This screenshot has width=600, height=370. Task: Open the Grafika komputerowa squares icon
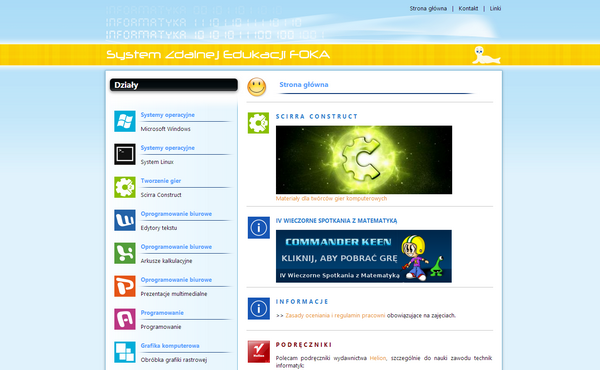tap(125, 352)
